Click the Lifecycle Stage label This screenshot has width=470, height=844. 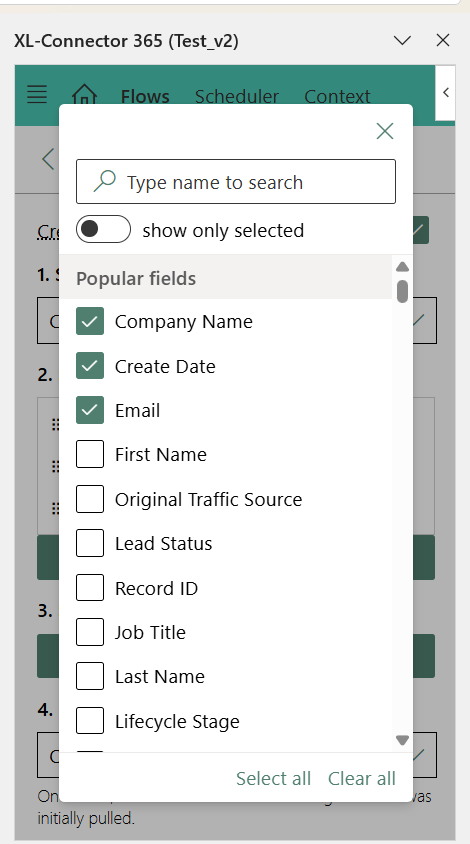pos(177,721)
